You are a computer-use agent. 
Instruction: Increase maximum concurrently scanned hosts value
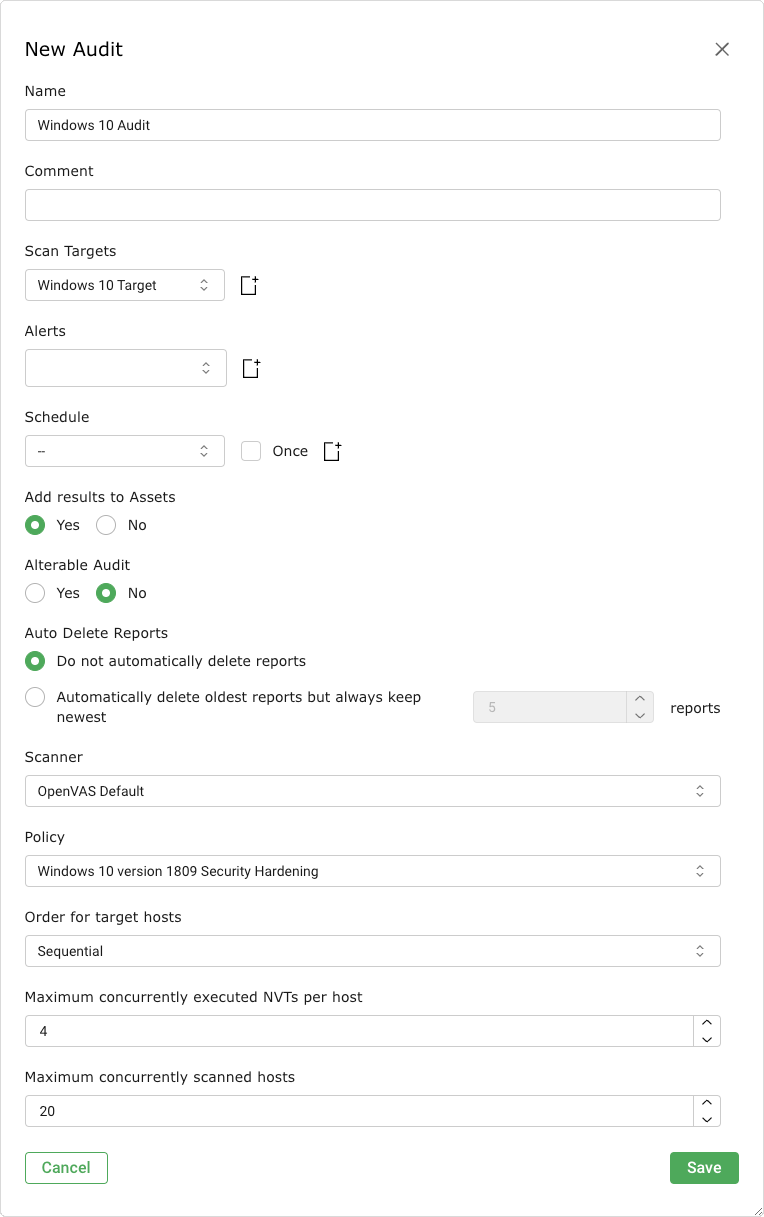tap(706, 1103)
